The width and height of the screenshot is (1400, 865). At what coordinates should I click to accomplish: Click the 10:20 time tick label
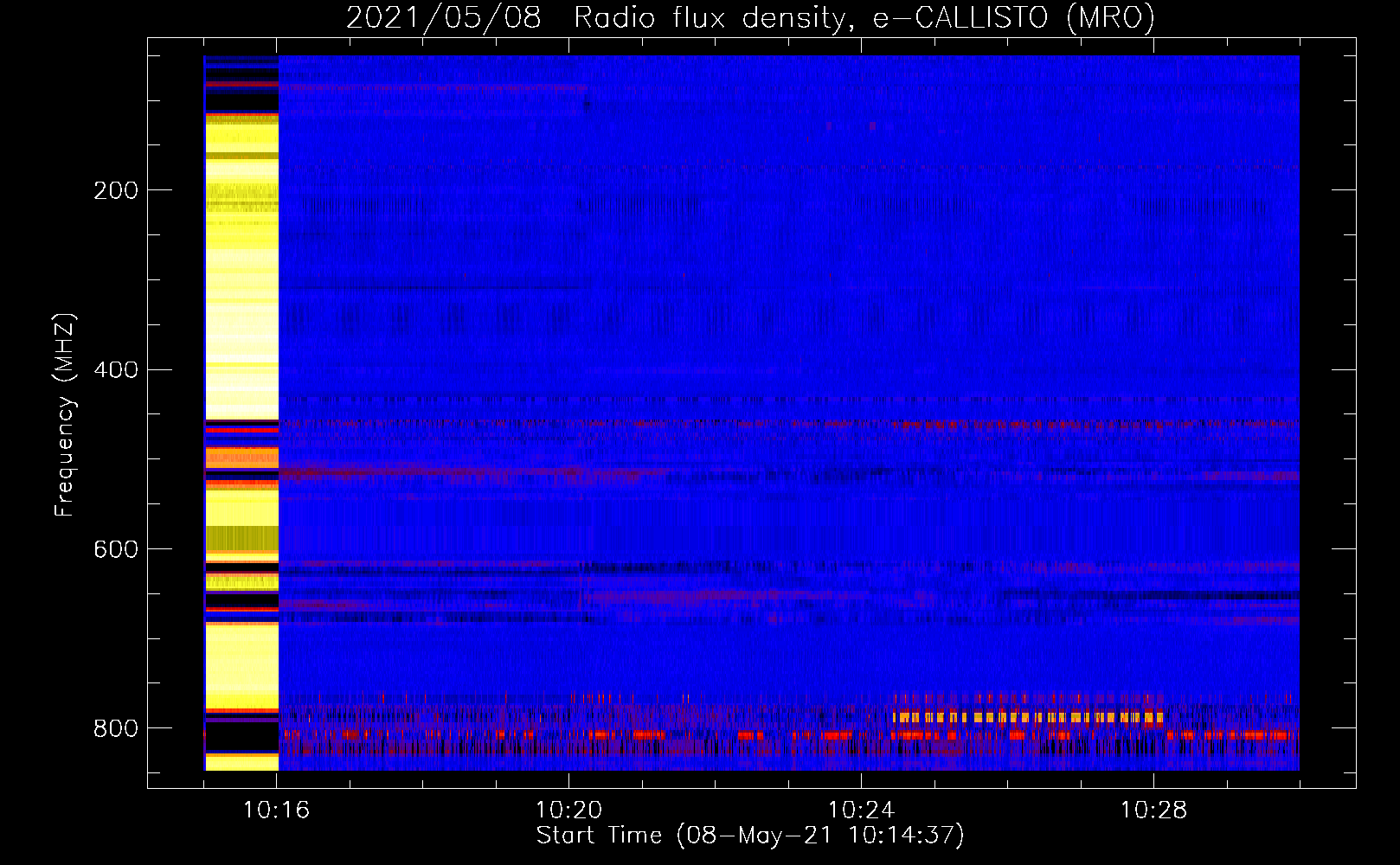(x=568, y=811)
